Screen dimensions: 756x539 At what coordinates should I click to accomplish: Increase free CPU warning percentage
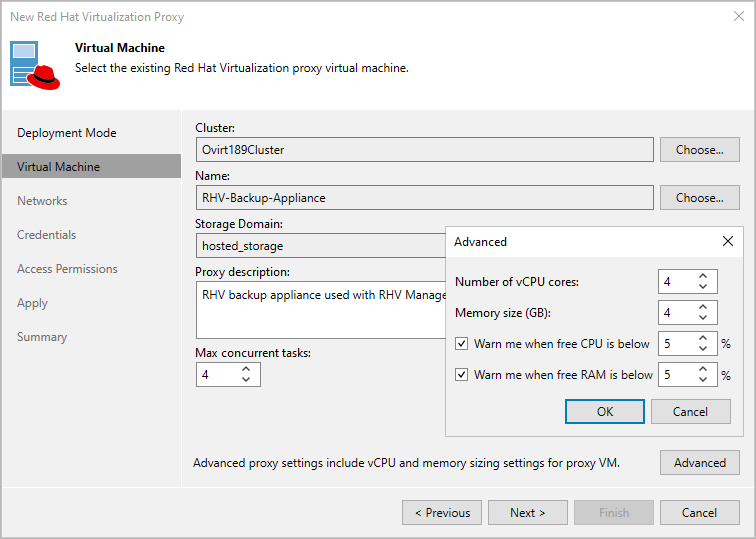click(703, 338)
